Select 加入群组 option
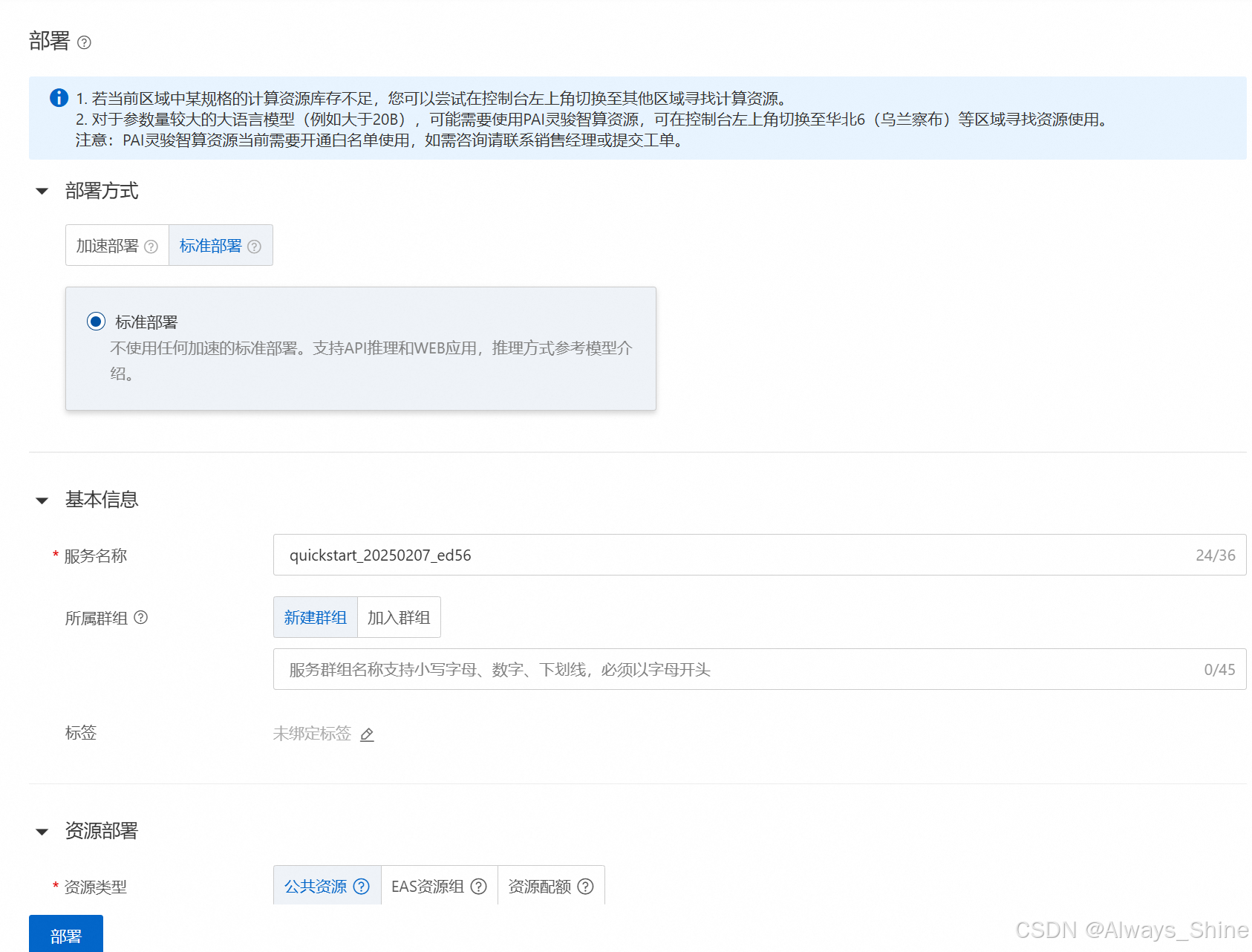The height and width of the screenshot is (952, 1252). [x=399, y=617]
